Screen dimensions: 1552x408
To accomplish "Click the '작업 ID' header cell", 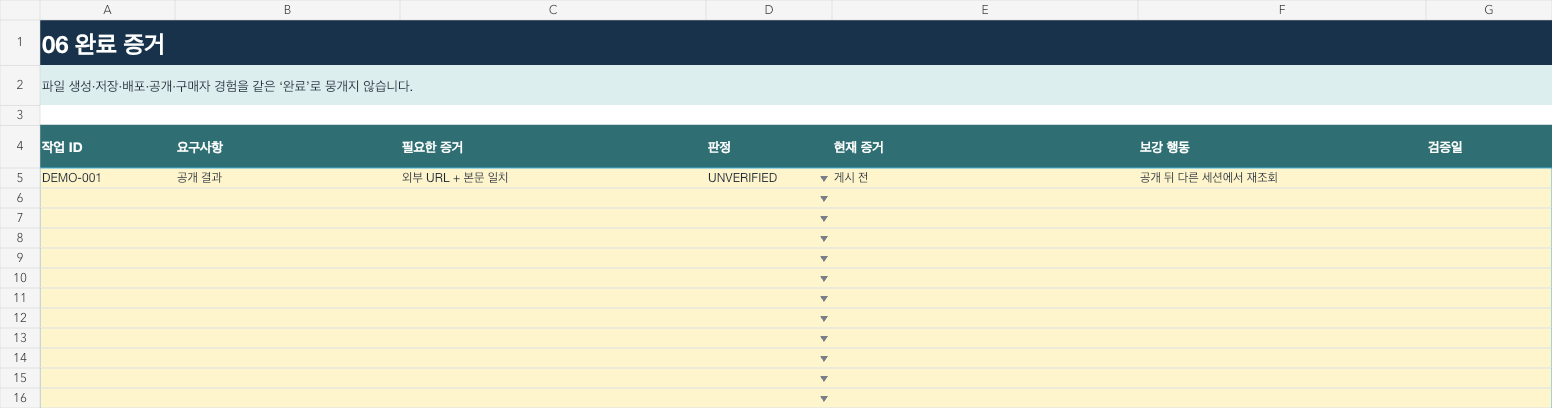I will pyautogui.click(x=107, y=147).
